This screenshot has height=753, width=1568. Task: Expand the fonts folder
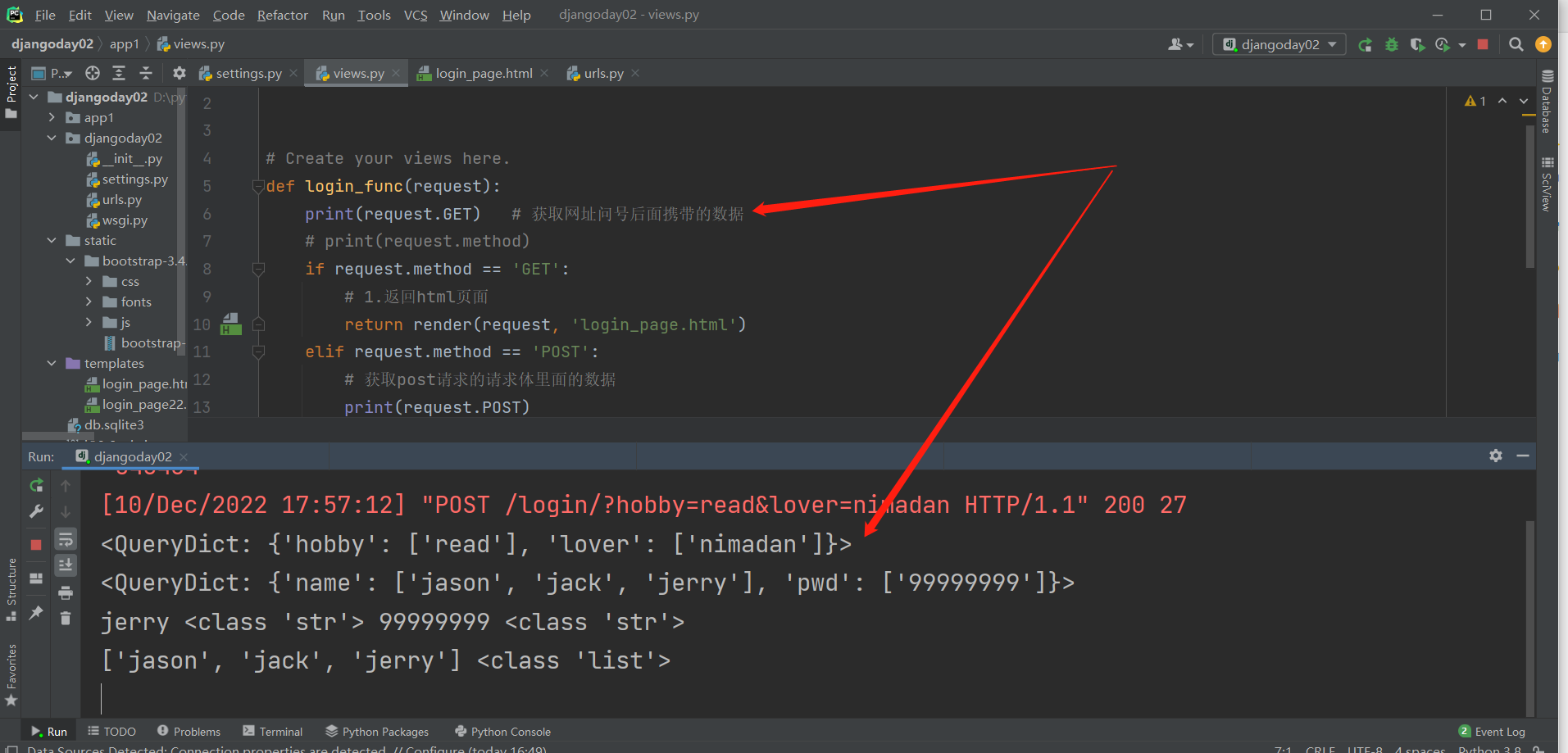[x=89, y=302]
